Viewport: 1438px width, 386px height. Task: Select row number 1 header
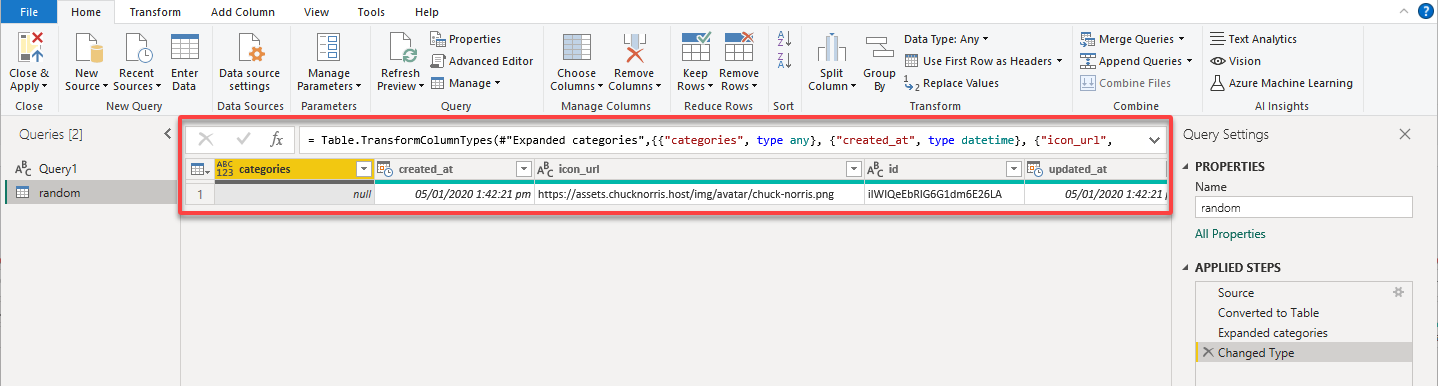pos(199,194)
